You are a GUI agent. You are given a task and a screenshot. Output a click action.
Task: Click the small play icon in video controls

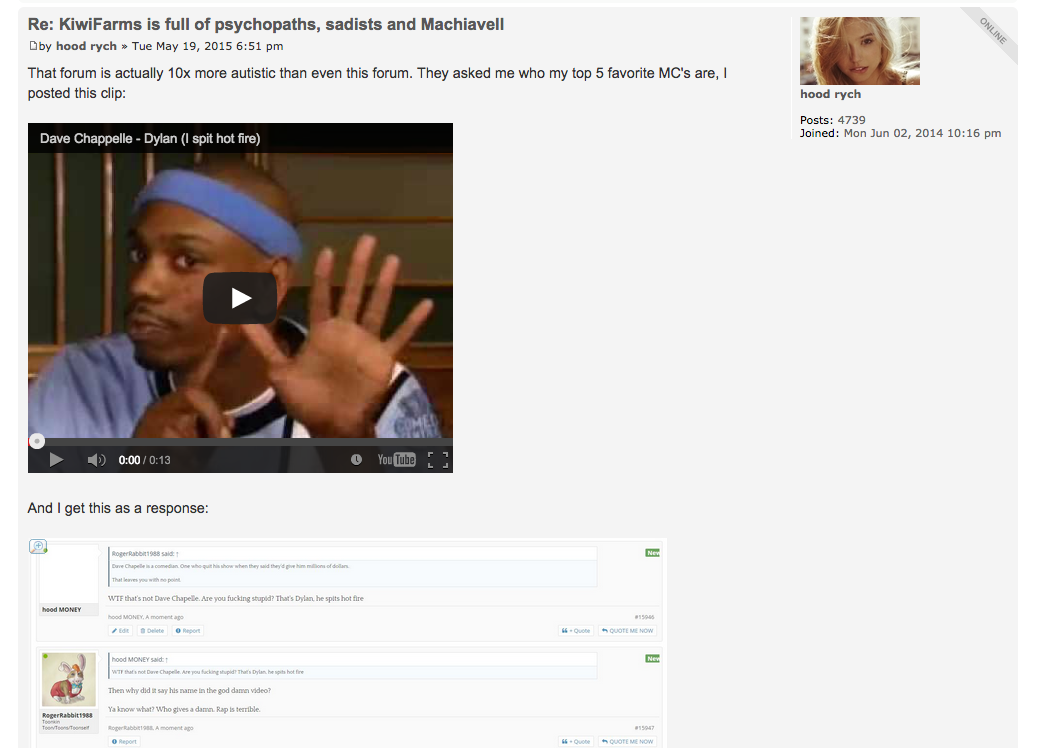(56, 459)
